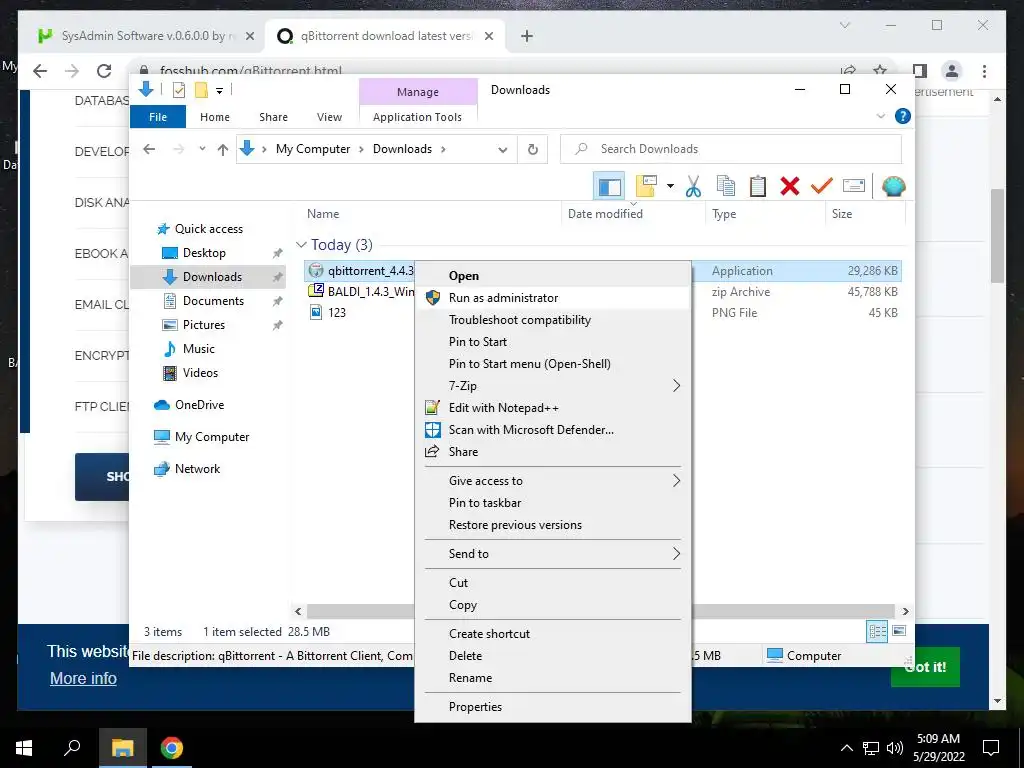Viewport: 1024px width, 768px height.
Task: Expand the Give access to submenu
Action: (x=552, y=481)
